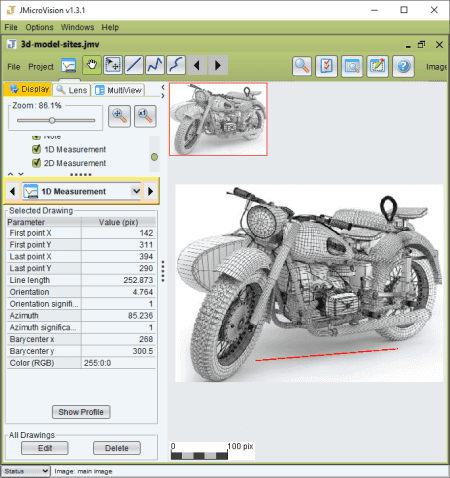
Task: Click the Value (pix) column header
Action: point(119,222)
